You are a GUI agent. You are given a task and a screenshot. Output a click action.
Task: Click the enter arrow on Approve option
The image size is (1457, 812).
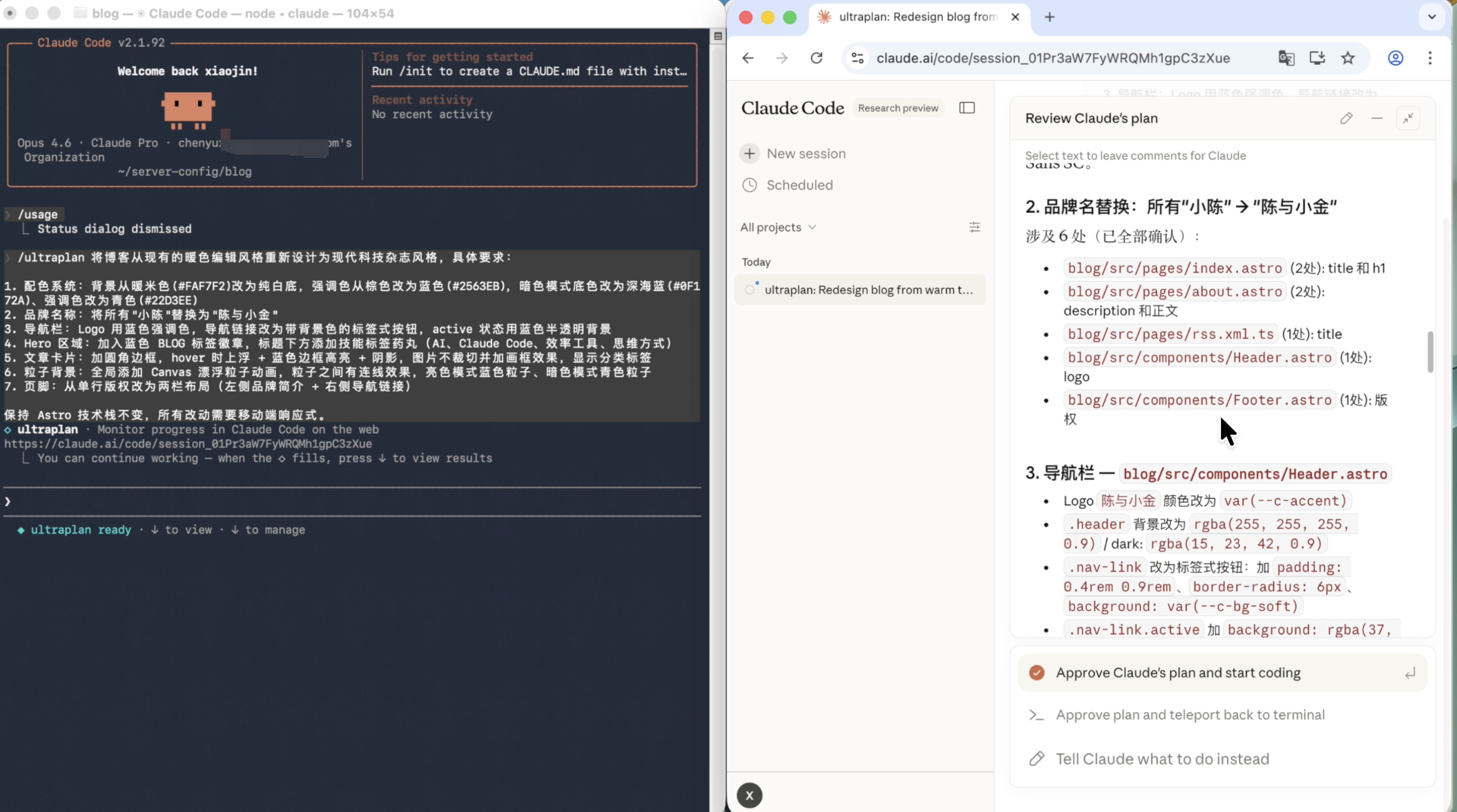point(1410,673)
